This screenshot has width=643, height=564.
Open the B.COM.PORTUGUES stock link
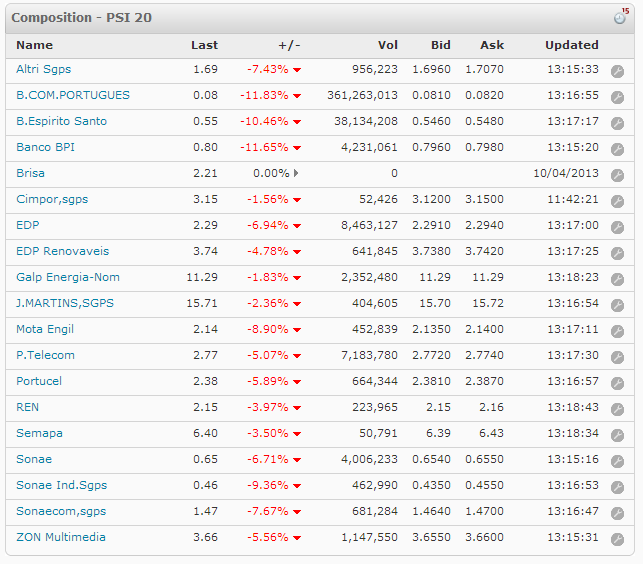73,95
